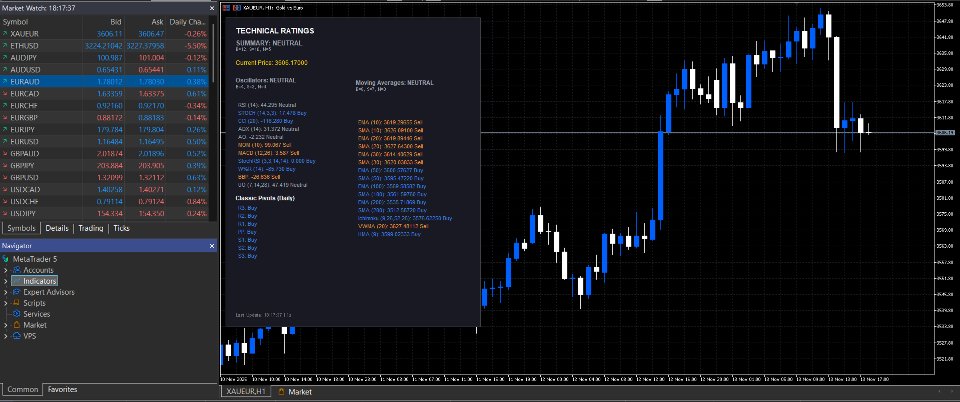Select the EURCHF symbol row
Screen dimensions: 960x402
coord(105,106)
